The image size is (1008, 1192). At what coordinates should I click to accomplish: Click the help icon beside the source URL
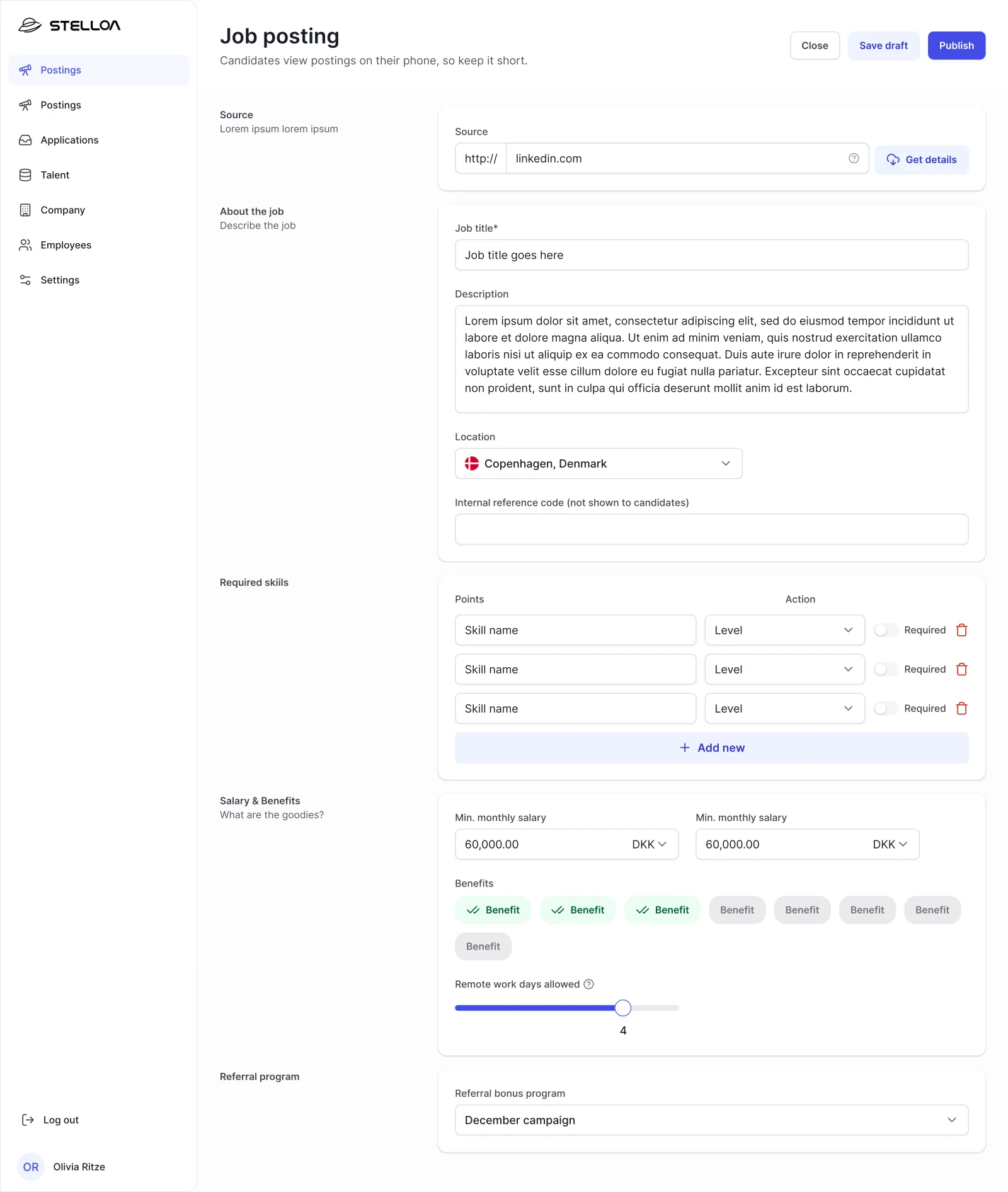(x=854, y=158)
